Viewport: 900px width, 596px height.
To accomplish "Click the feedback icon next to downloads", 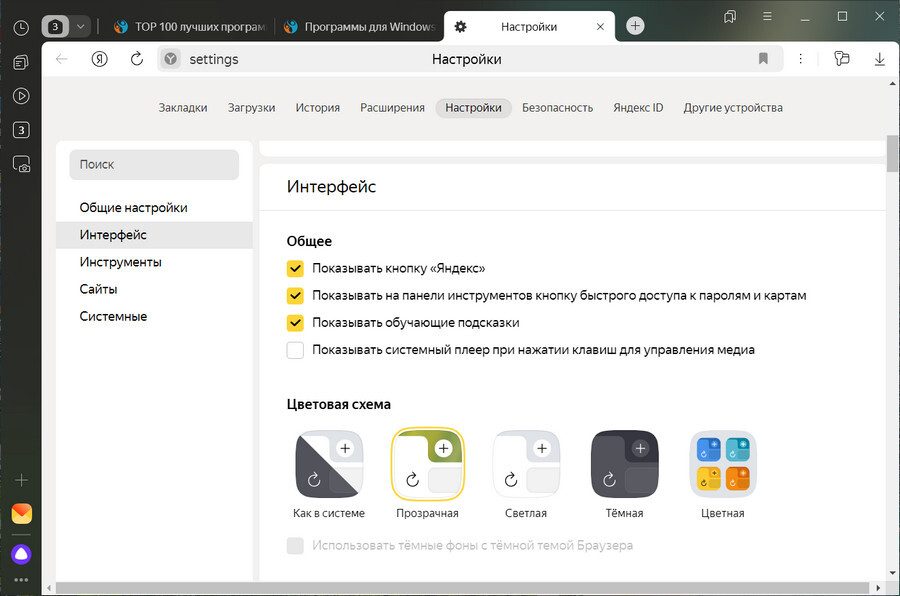I will pos(842,59).
